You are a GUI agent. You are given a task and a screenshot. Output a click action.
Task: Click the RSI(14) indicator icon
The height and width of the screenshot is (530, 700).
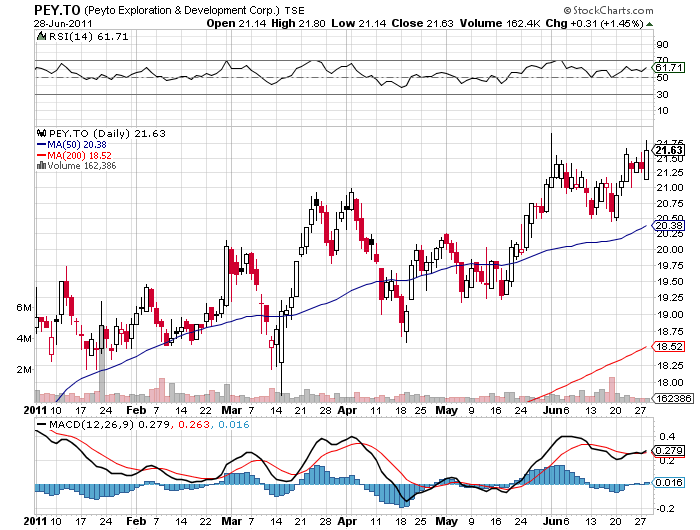41,36
